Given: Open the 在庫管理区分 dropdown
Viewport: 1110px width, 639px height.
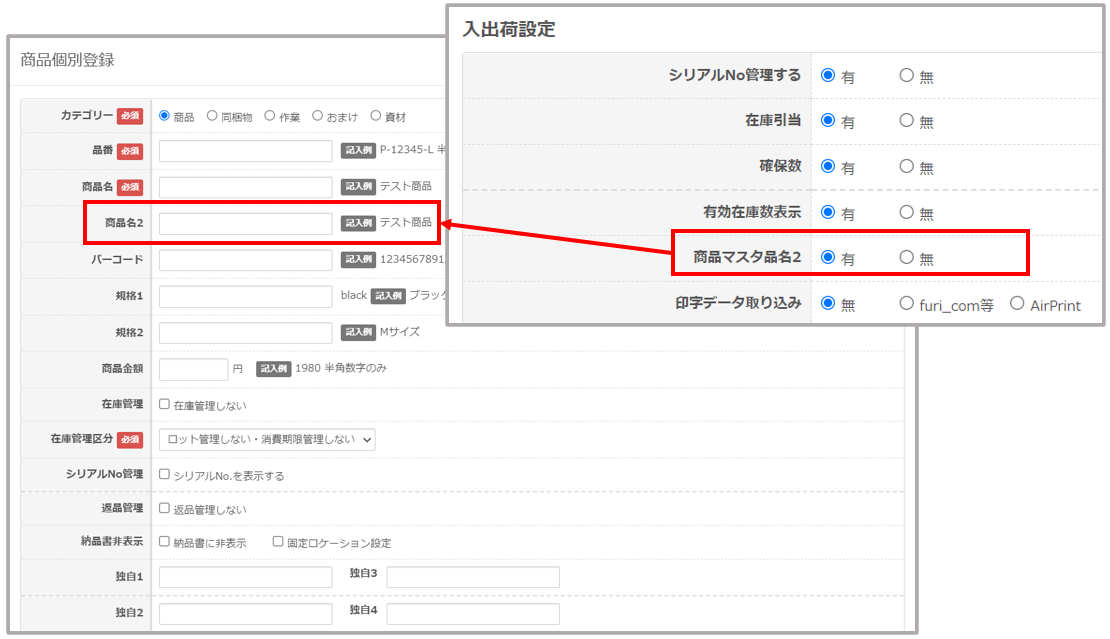Looking at the screenshot, I should click(x=267, y=439).
